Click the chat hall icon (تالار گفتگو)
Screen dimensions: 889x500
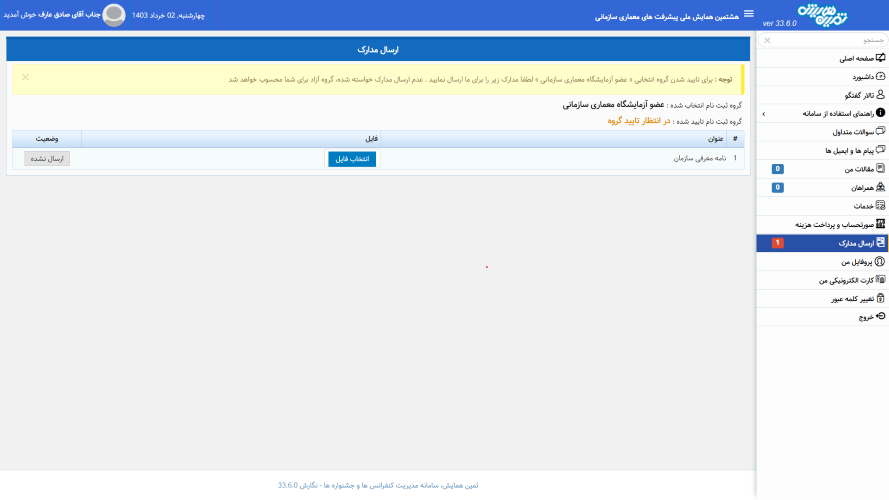(880, 95)
